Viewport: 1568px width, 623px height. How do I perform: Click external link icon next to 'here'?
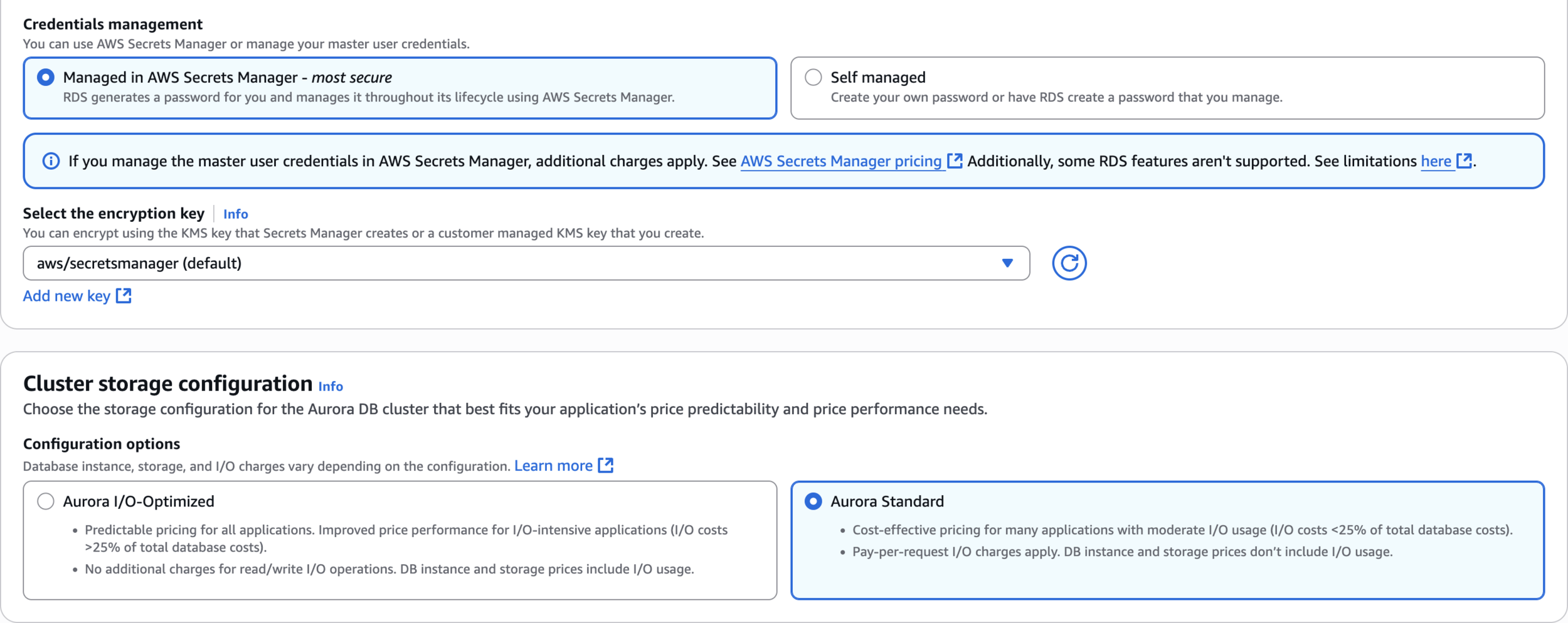tap(1464, 161)
